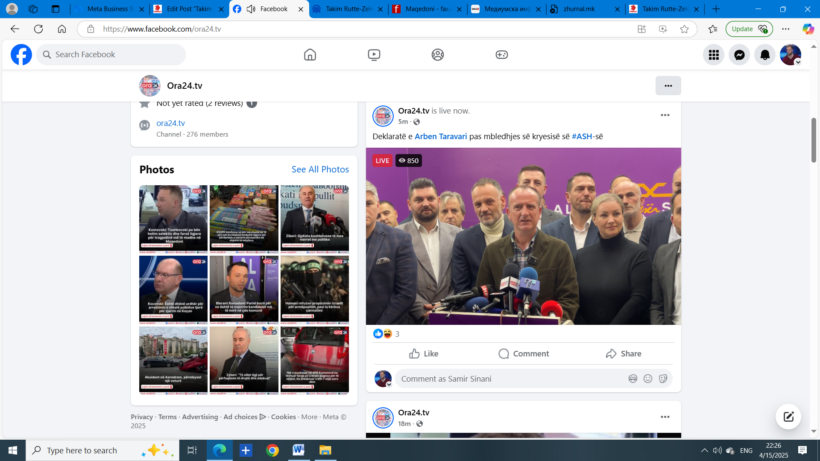Open options for the 18m post

point(665,417)
